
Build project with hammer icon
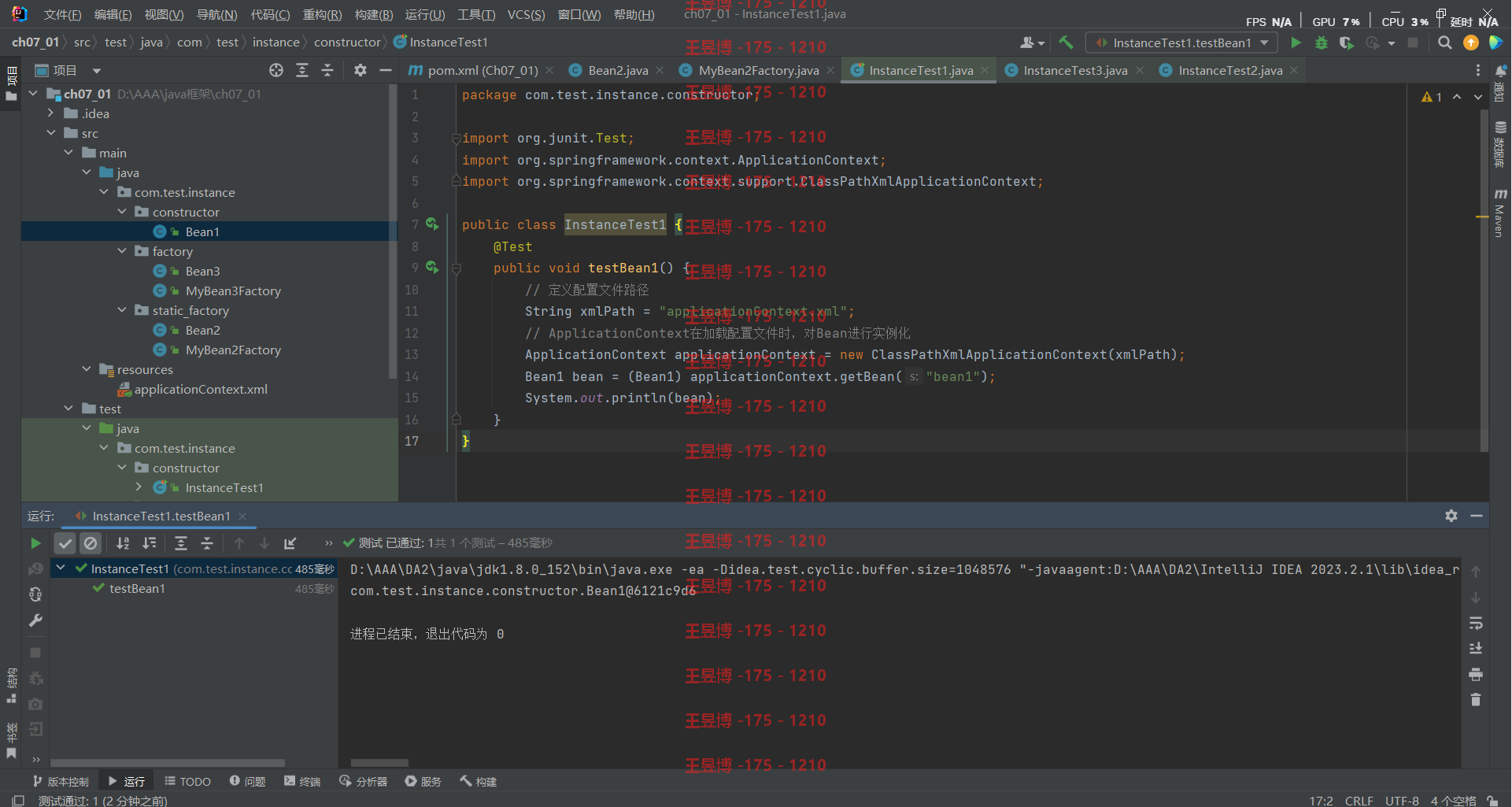1067,43
